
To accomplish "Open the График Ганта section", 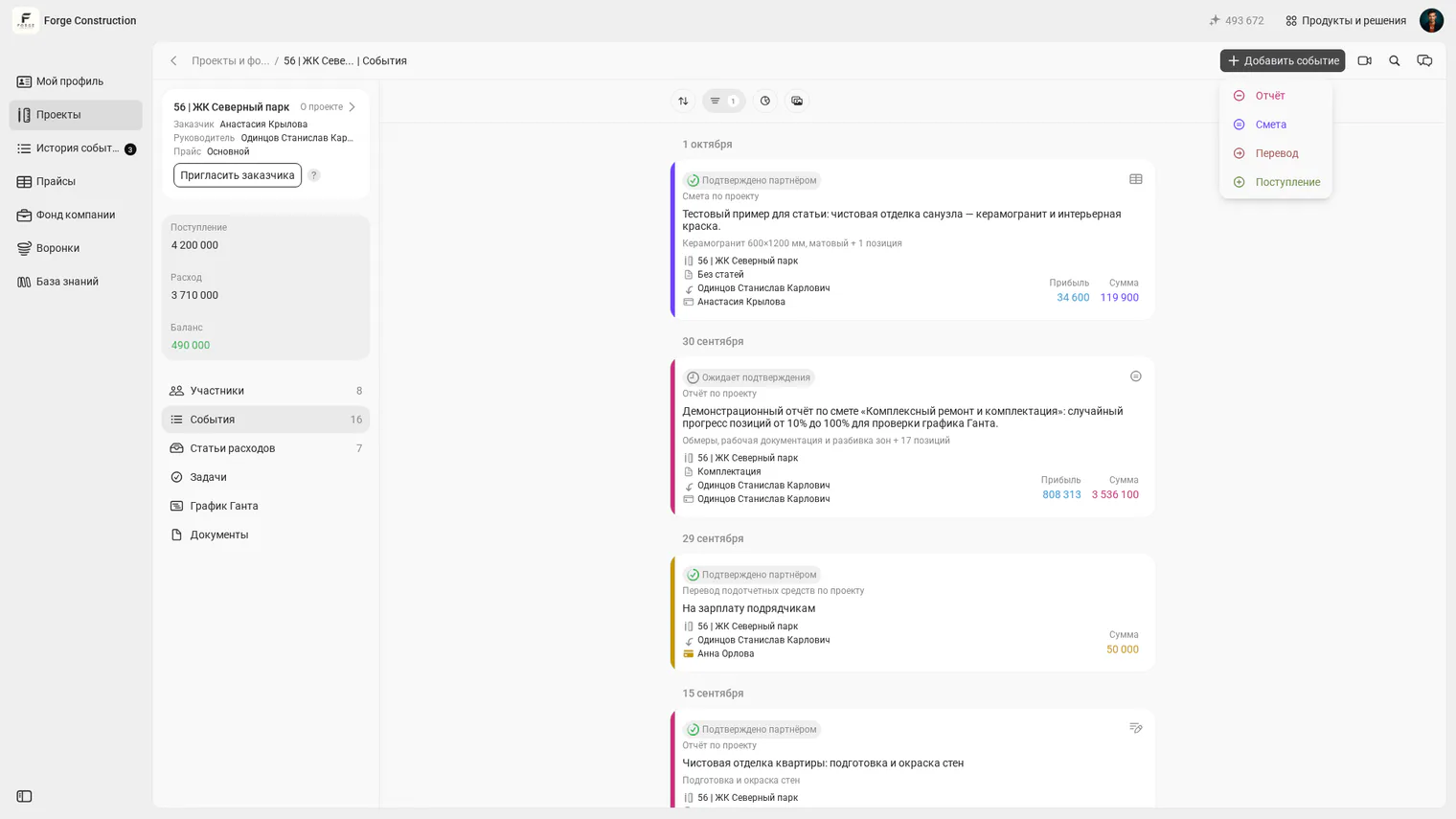I will tap(265, 506).
